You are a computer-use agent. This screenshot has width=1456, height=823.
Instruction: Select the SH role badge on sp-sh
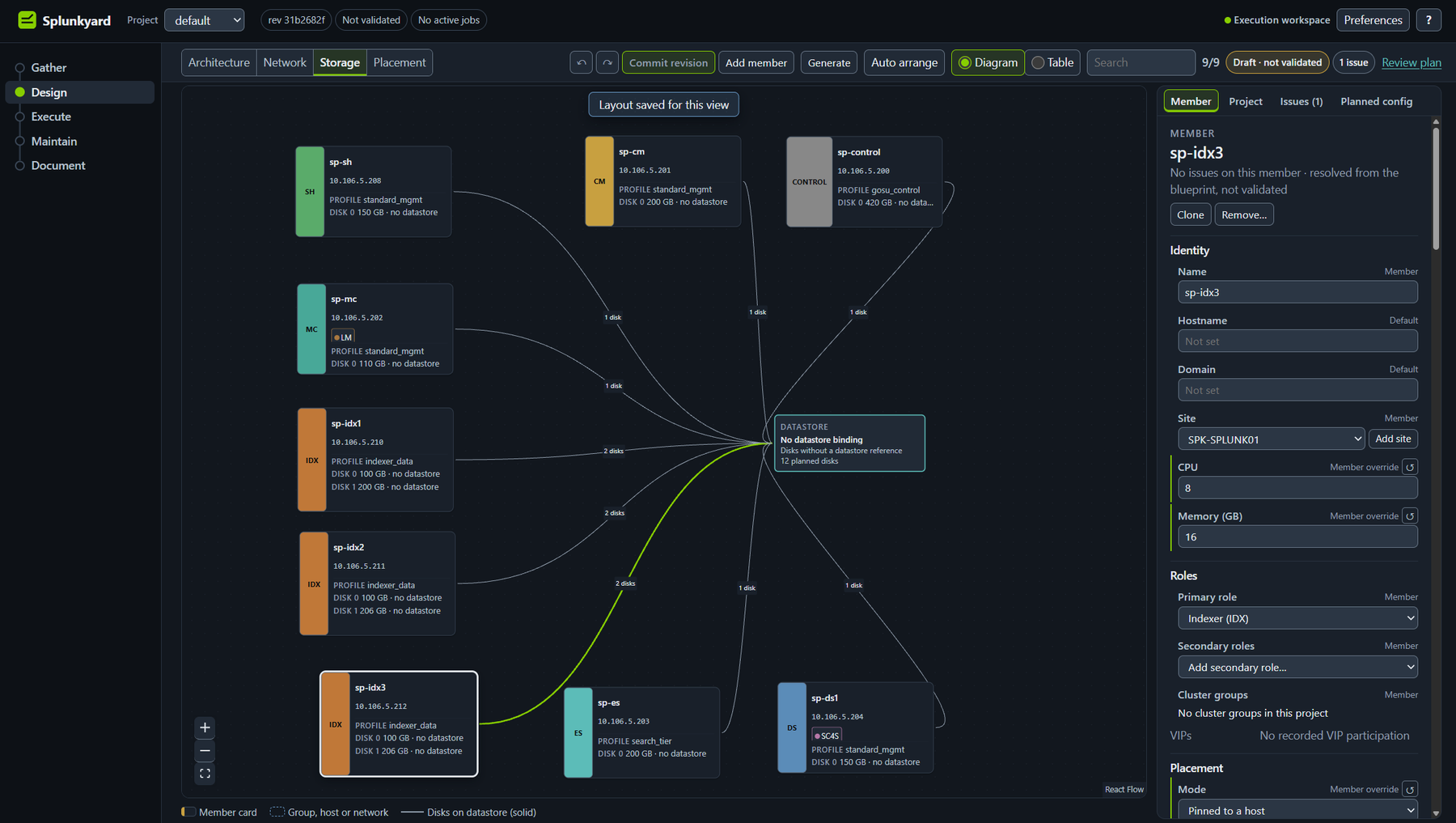310,192
